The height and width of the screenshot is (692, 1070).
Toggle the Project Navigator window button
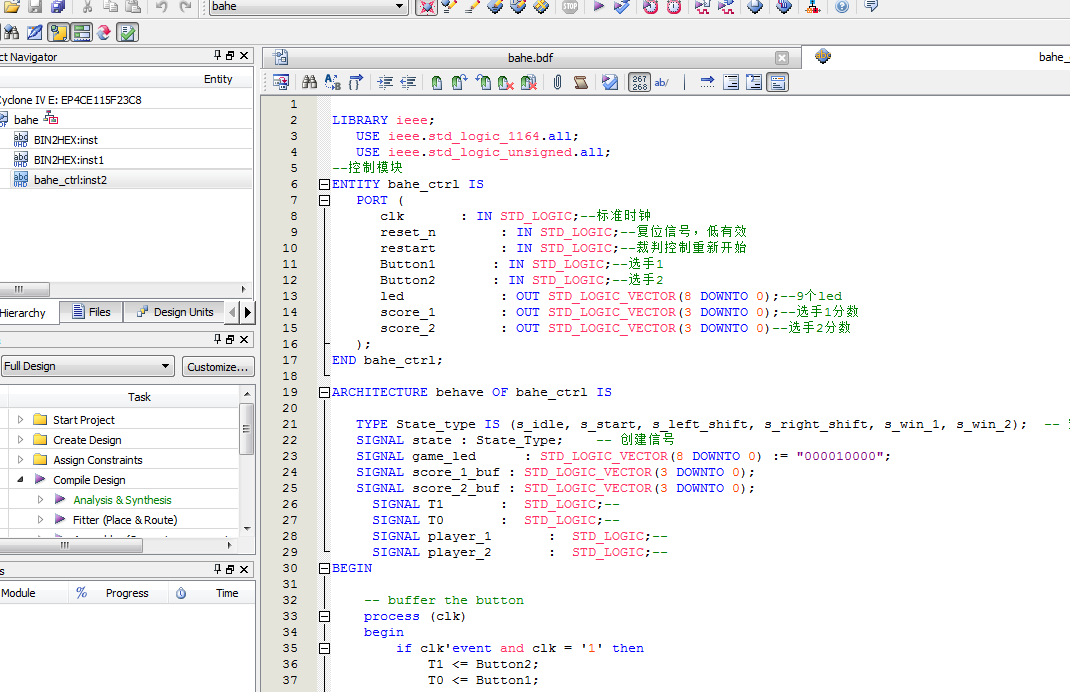pyautogui.click(x=58, y=32)
